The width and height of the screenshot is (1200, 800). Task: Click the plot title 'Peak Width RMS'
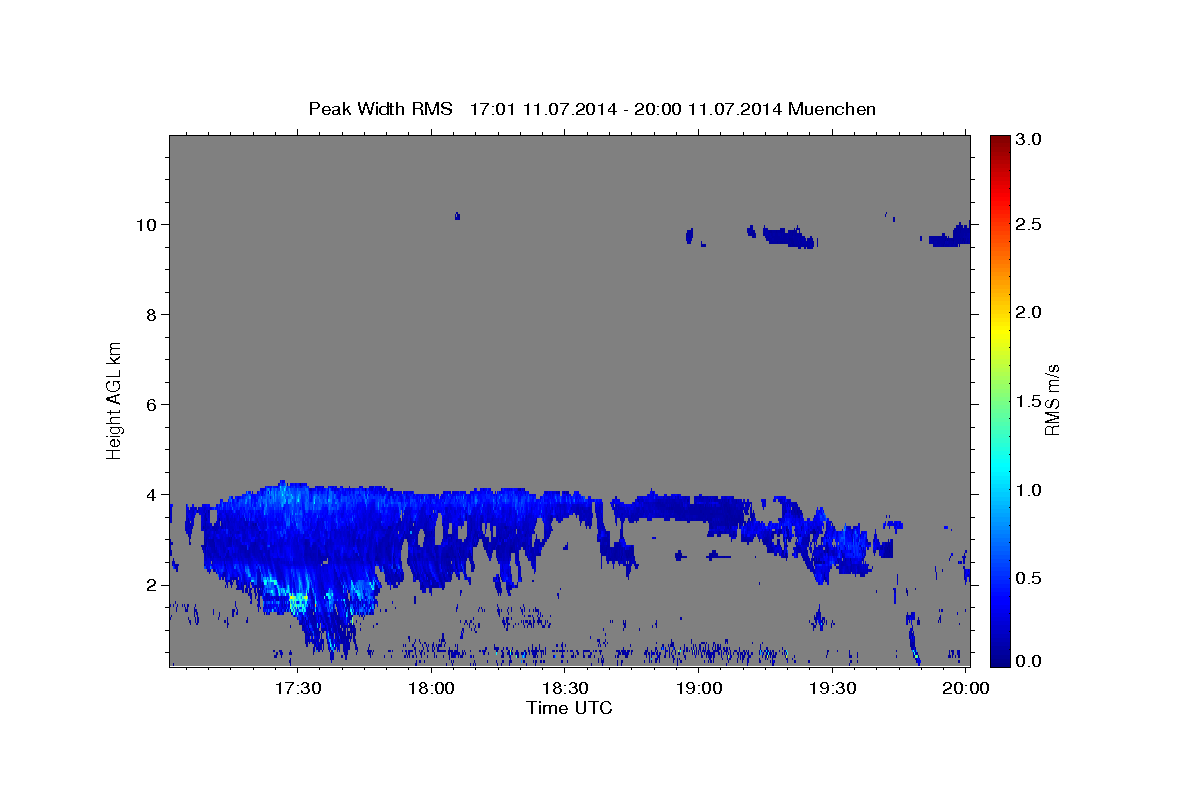[380, 109]
